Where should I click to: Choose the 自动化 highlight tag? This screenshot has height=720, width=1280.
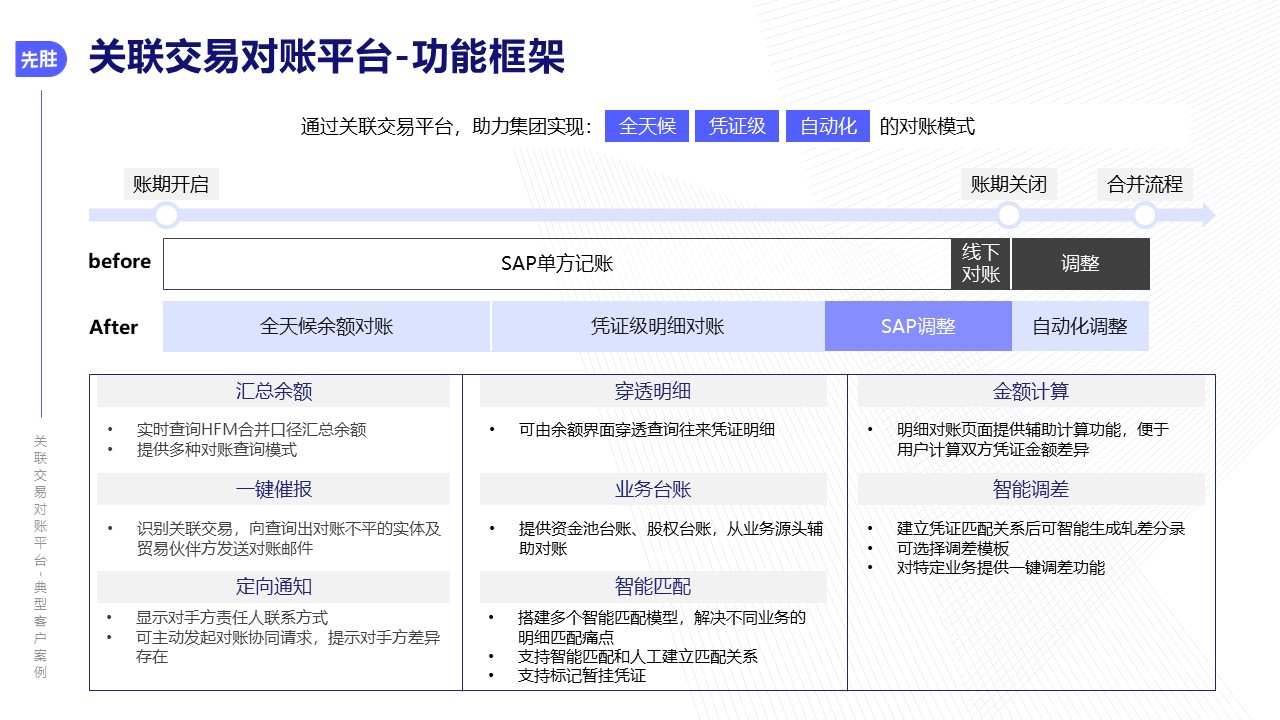click(x=828, y=126)
